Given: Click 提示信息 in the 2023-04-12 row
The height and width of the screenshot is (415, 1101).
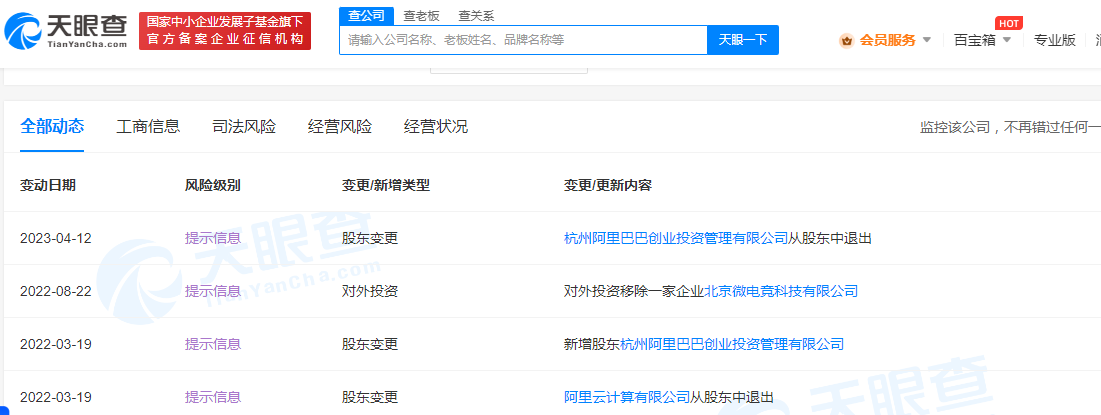Looking at the screenshot, I should [x=213, y=238].
